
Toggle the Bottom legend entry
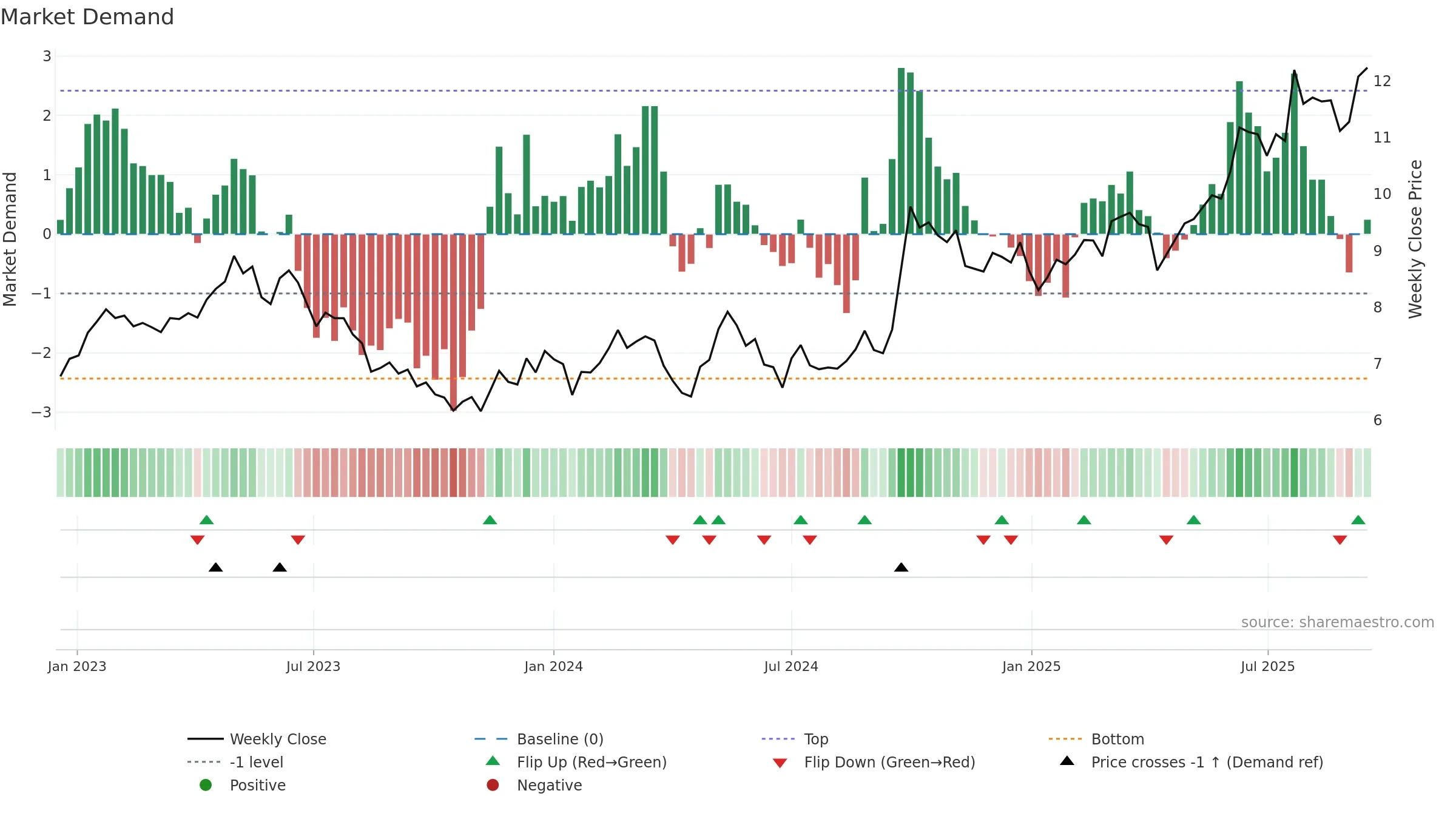tap(1096, 739)
